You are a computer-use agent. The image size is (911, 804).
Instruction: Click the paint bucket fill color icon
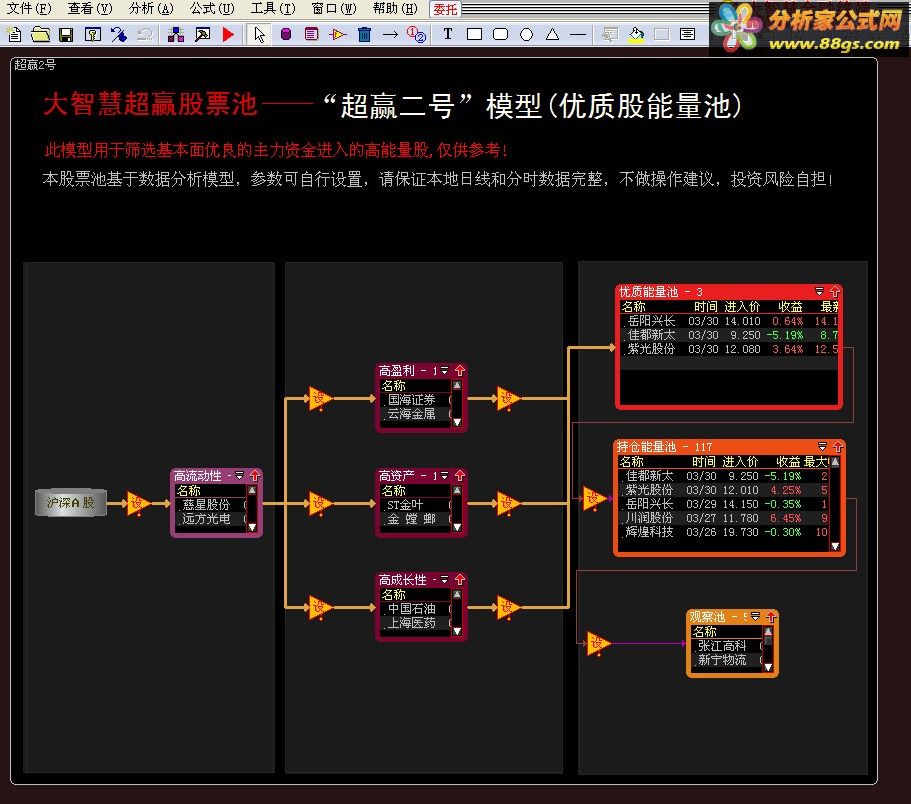tap(636, 35)
